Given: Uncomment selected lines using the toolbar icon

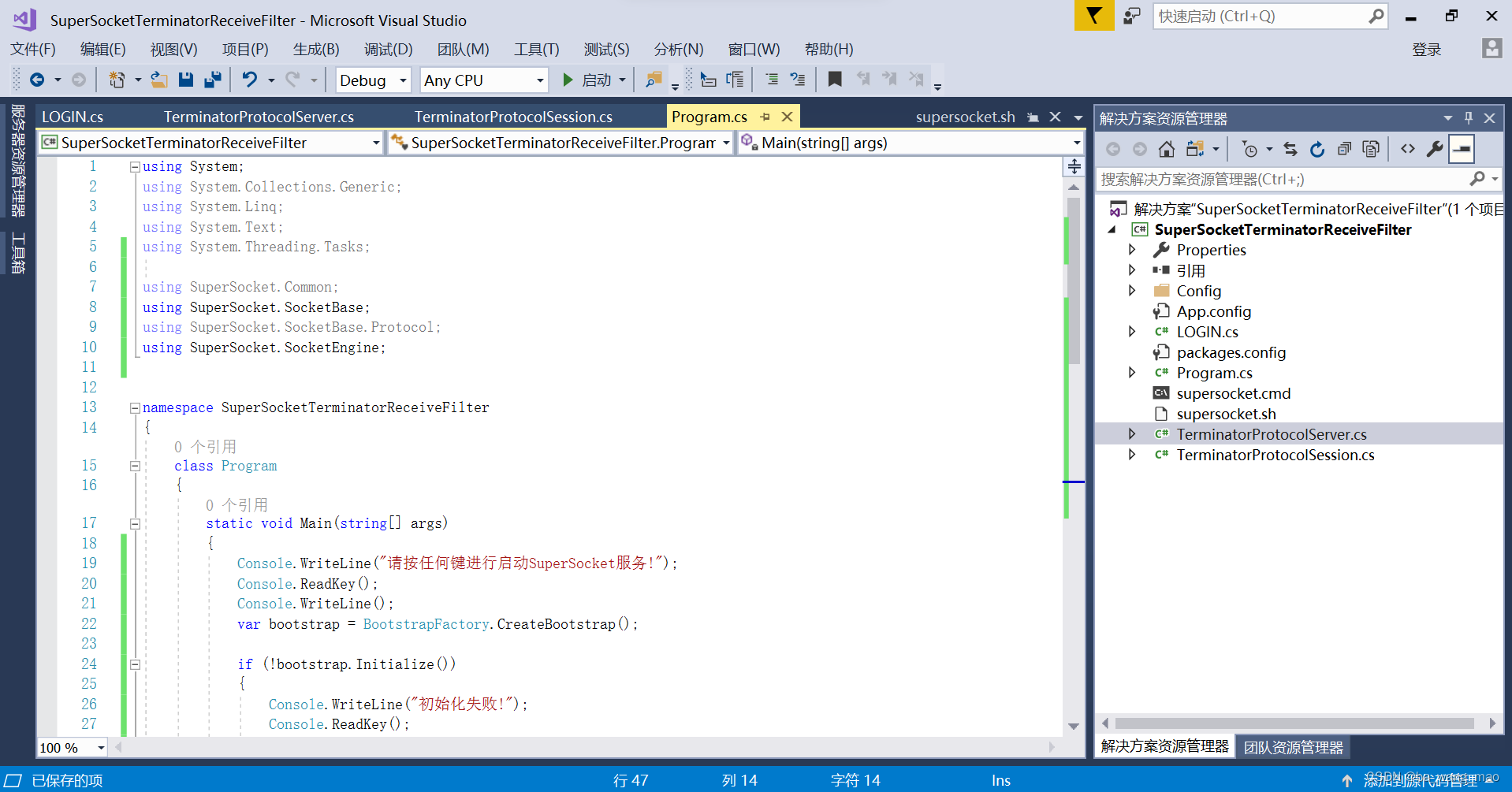Looking at the screenshot, I should (798, 80).
